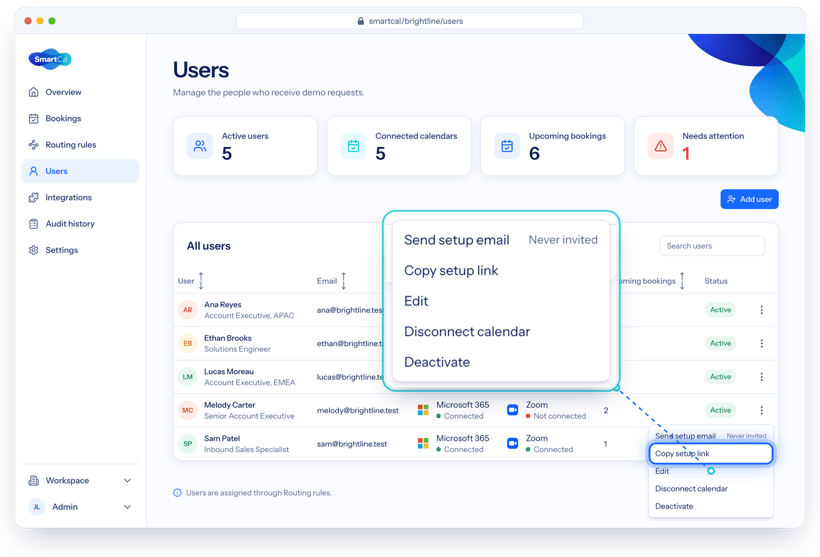Click the Status column header
Image resolution: width=820 pixels, height=557 pixels.
point(716,281)
